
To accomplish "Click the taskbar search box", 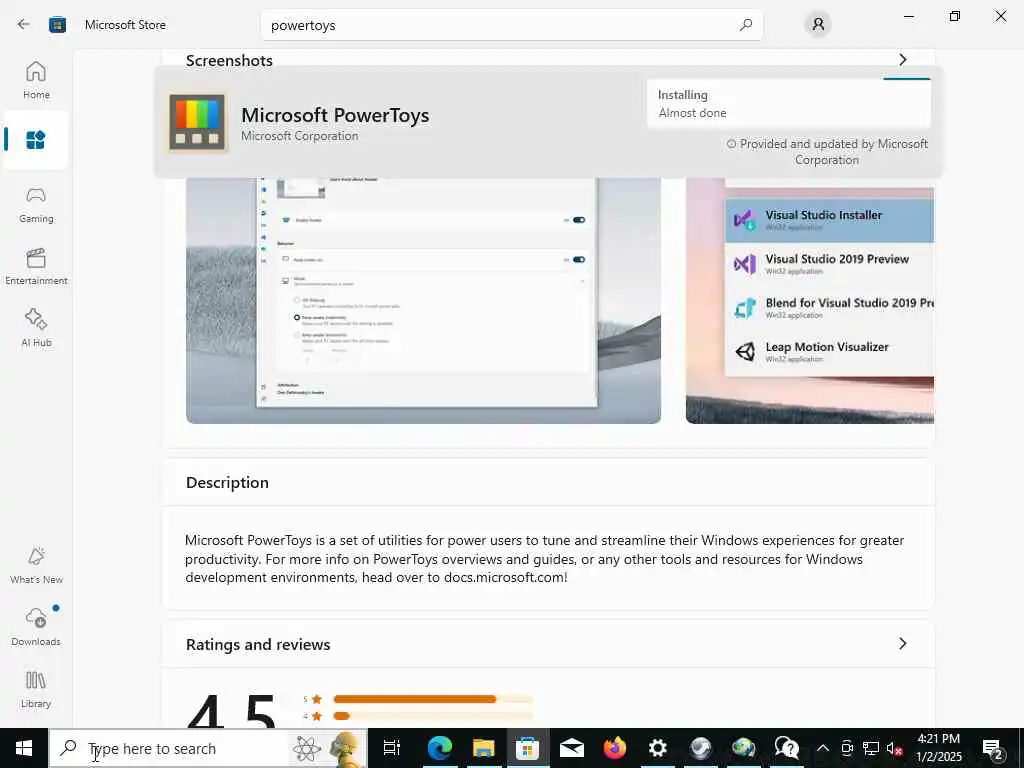I will (x=209, y=748).
